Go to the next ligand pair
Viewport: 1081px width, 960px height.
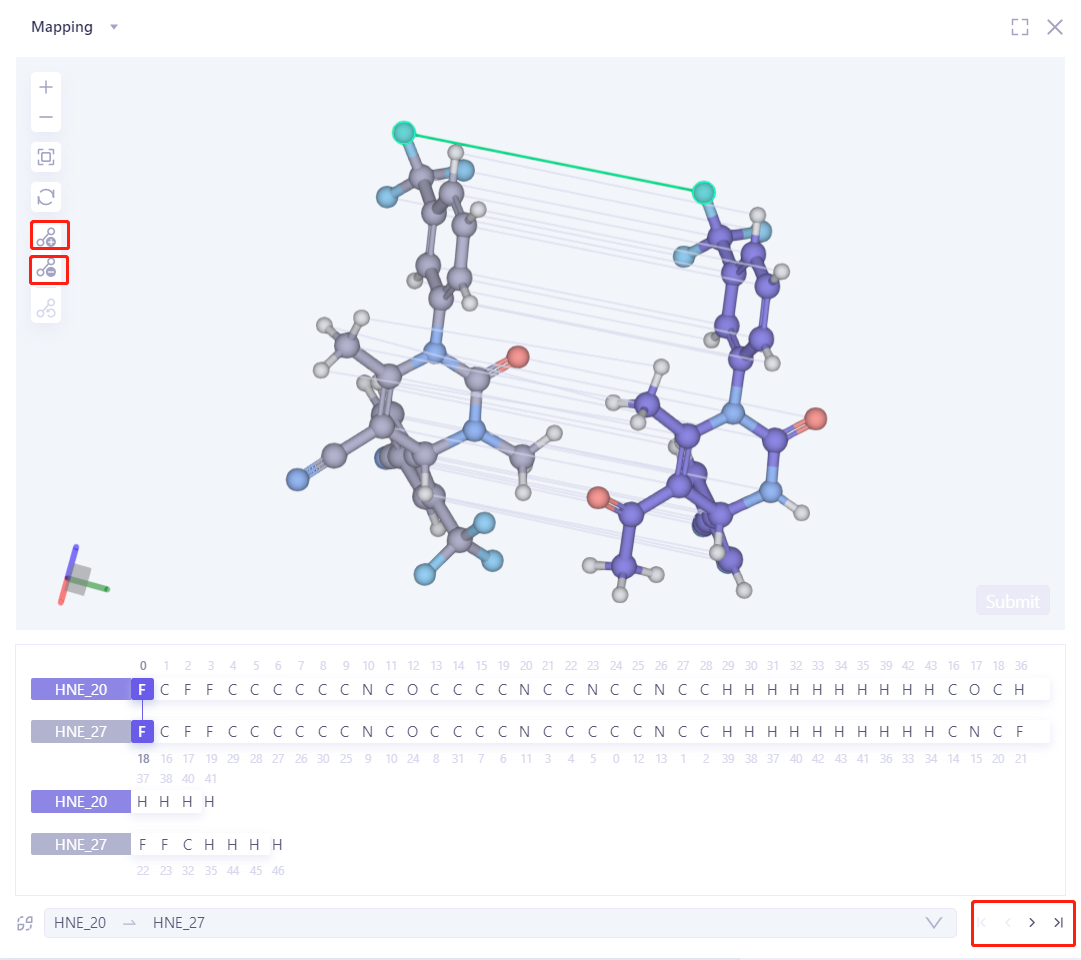pyautogui.click(x=1032, y=923)
